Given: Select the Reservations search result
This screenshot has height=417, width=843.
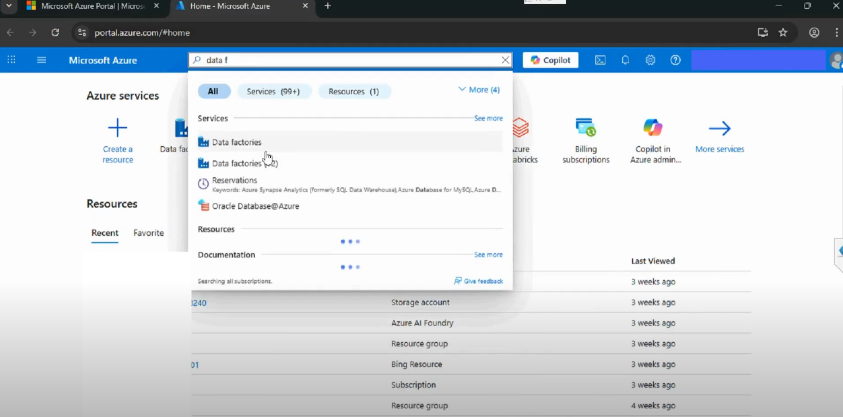Looking at the screenshot, I should (350, 184).
